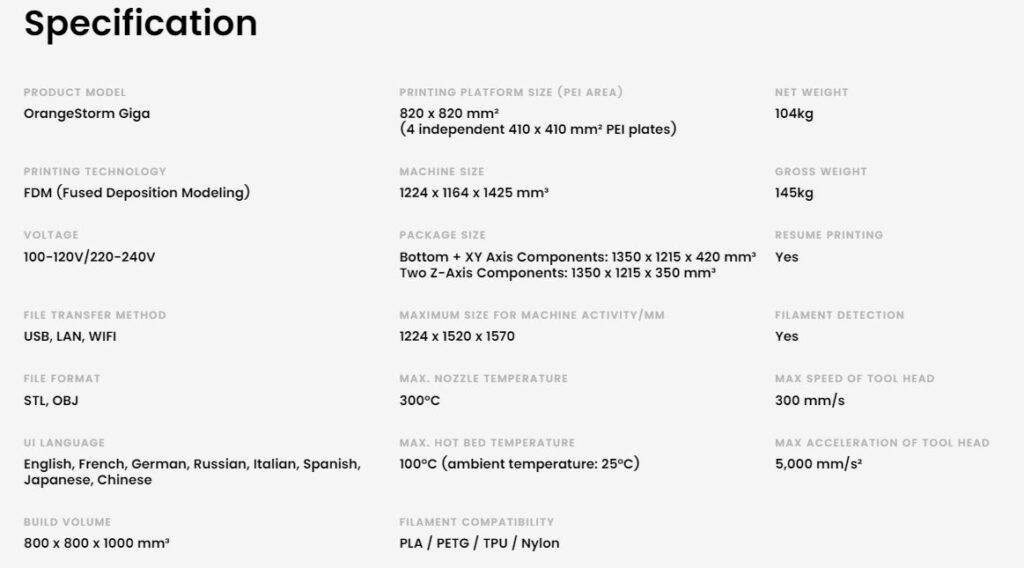The width and height of the screenshot is (1024, 568).
Task: Click the 300 mm/s tool head speed
Action: [x=810, y=400]
